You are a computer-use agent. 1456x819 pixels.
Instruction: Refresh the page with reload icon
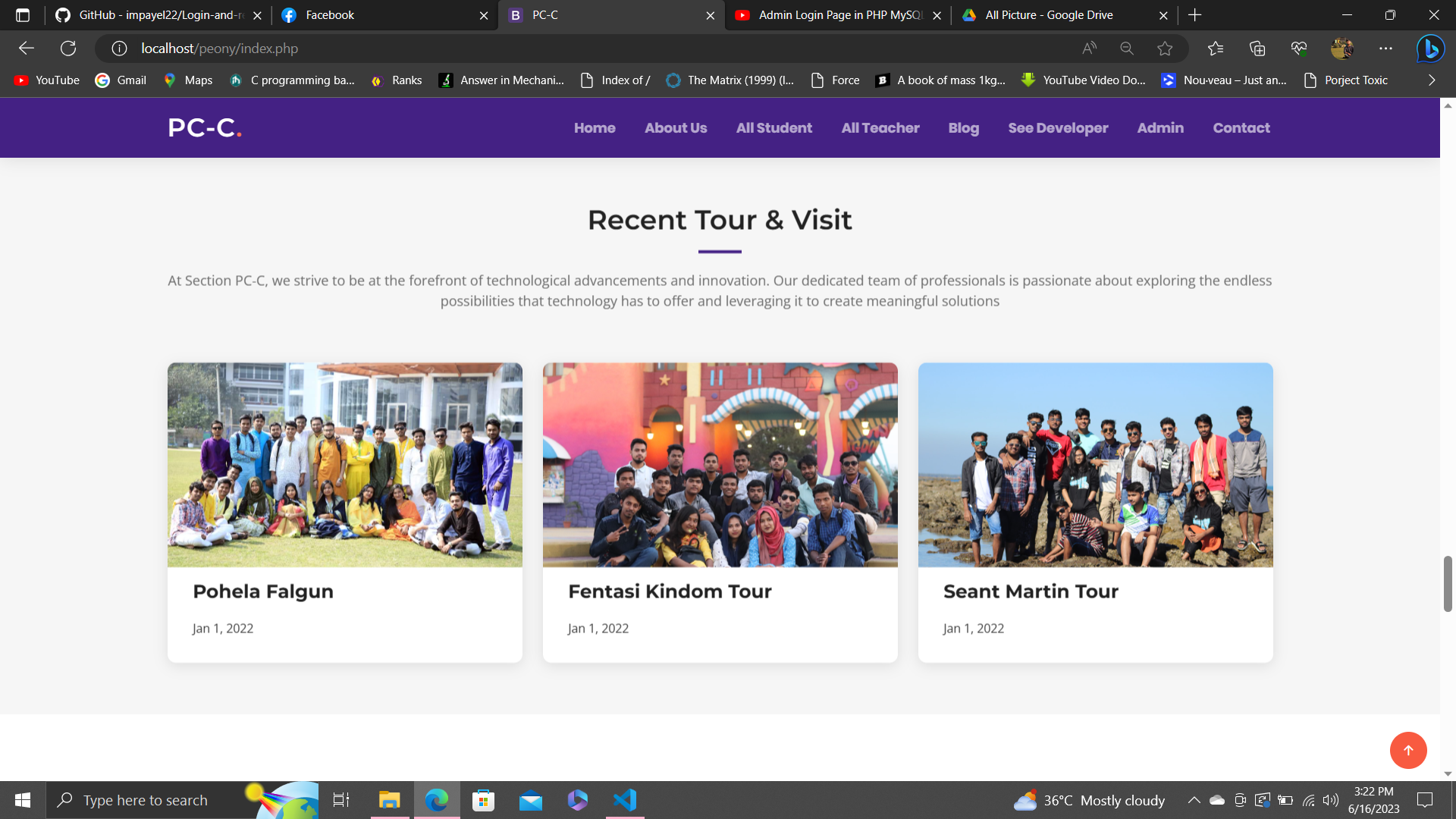[x=68, y=49]
